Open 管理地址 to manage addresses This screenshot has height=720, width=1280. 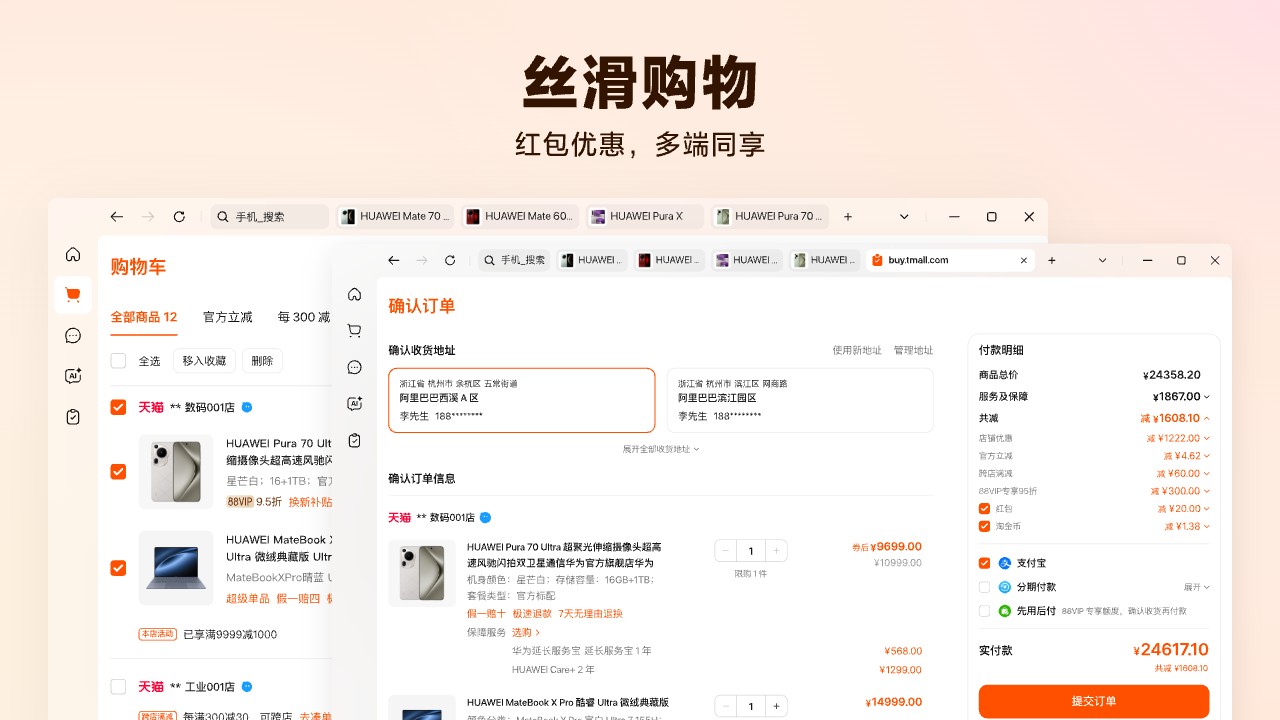912,350
